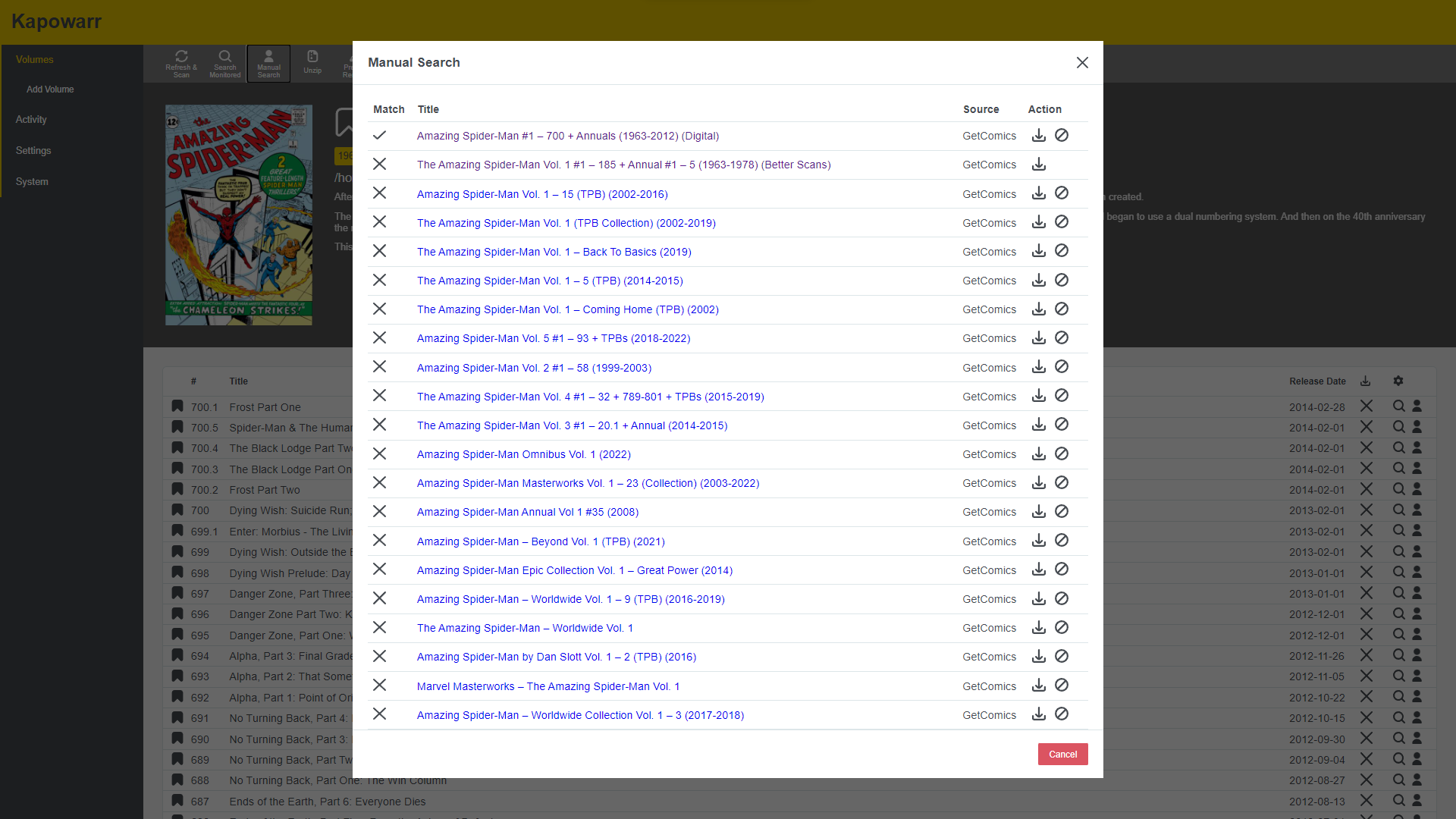This screenshot has height=819, width=1456.
Task: Toggle monitoring bookmark for issue 693
Action: tap(177, 676)
